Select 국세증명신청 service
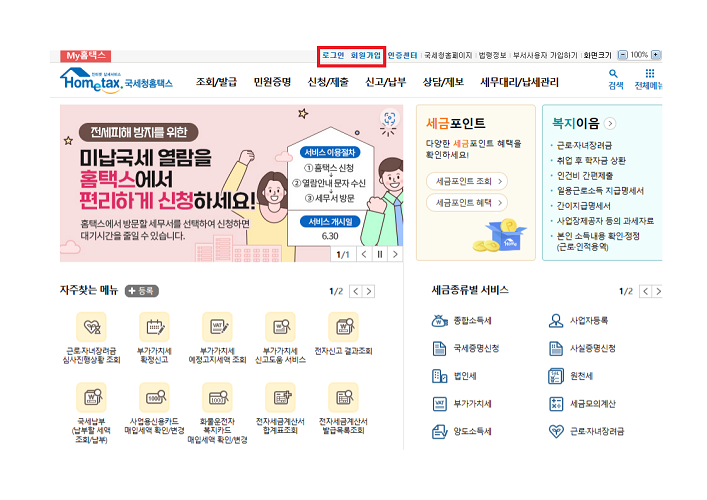 [465, 349]
